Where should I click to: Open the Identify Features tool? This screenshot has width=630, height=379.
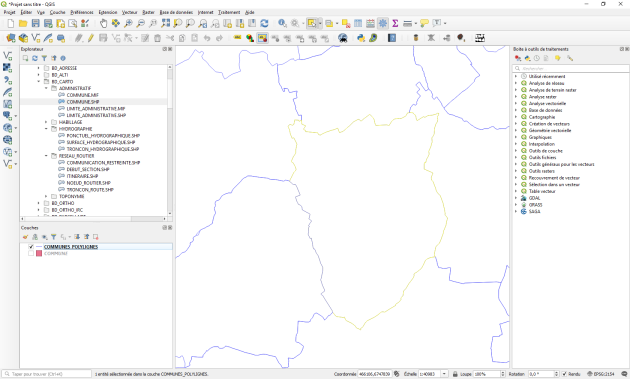pos(282,23)
